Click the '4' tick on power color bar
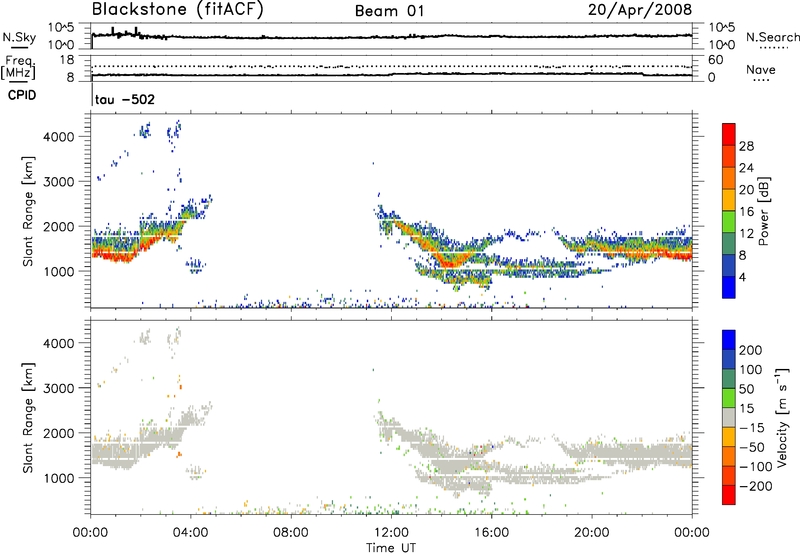 tap(742, 277)
